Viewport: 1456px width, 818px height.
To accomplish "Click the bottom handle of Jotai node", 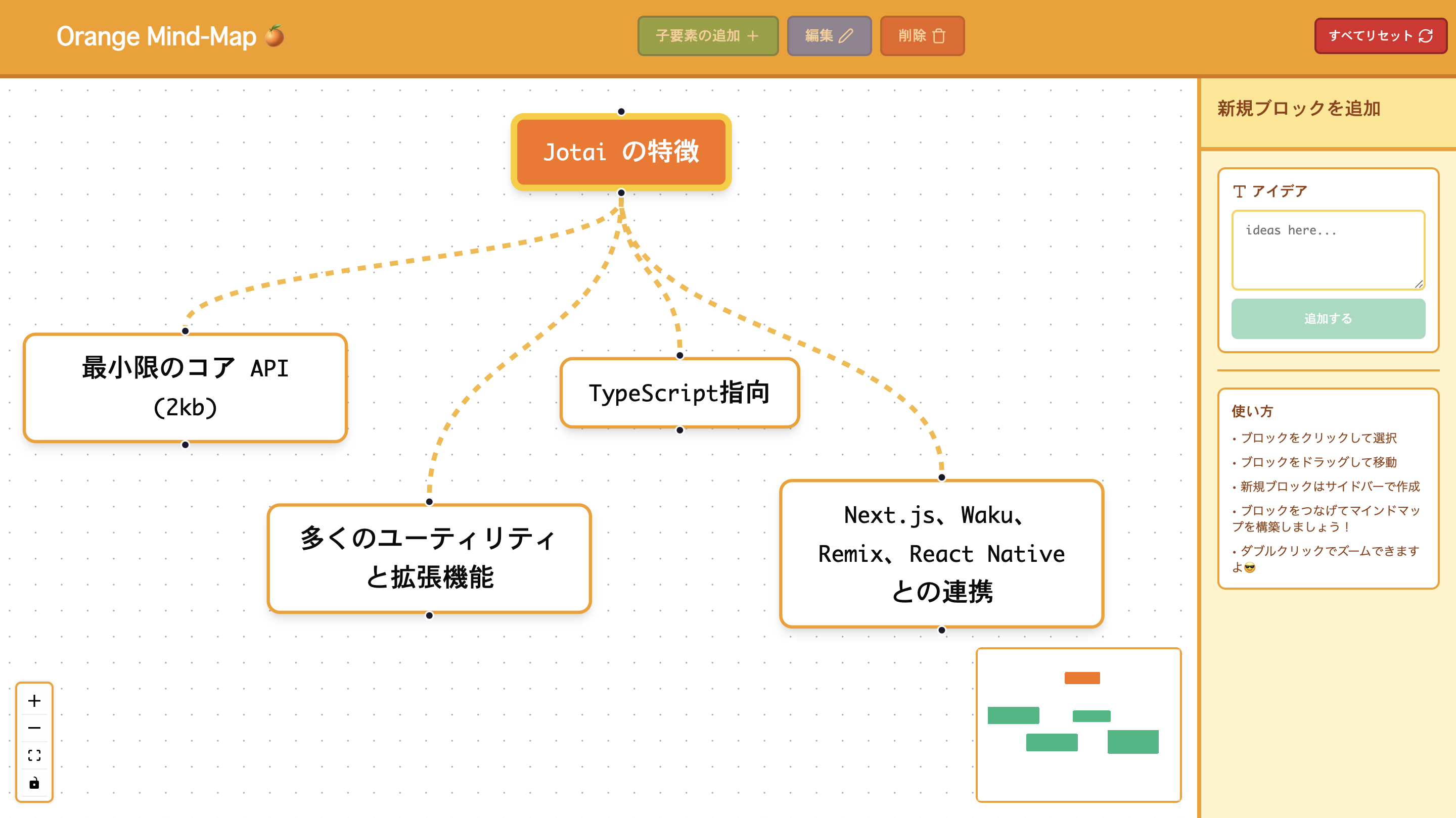I will [621, 193].
